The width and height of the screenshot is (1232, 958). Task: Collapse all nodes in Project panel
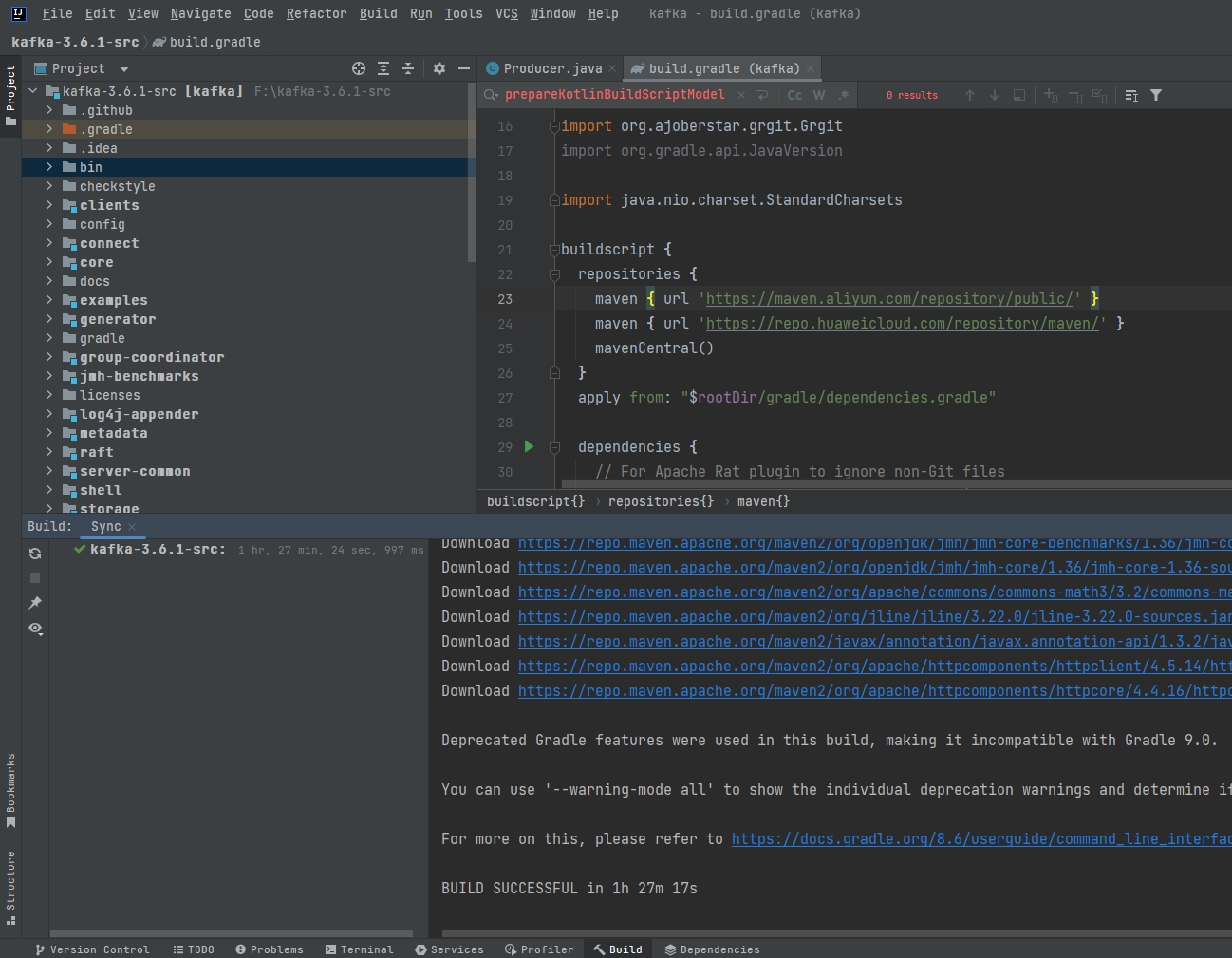(x=408, y=68)
